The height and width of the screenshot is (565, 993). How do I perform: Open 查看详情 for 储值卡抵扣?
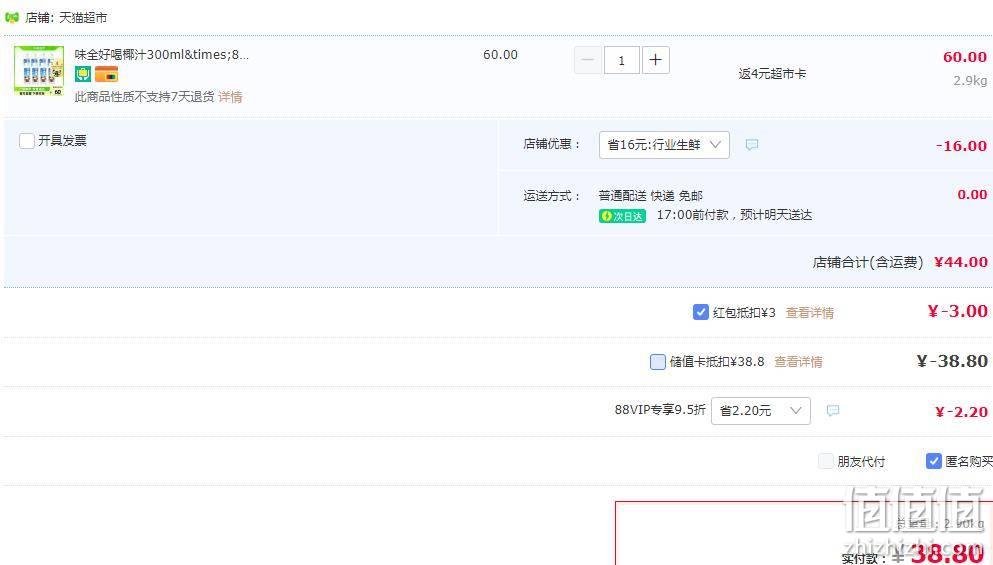798,362
